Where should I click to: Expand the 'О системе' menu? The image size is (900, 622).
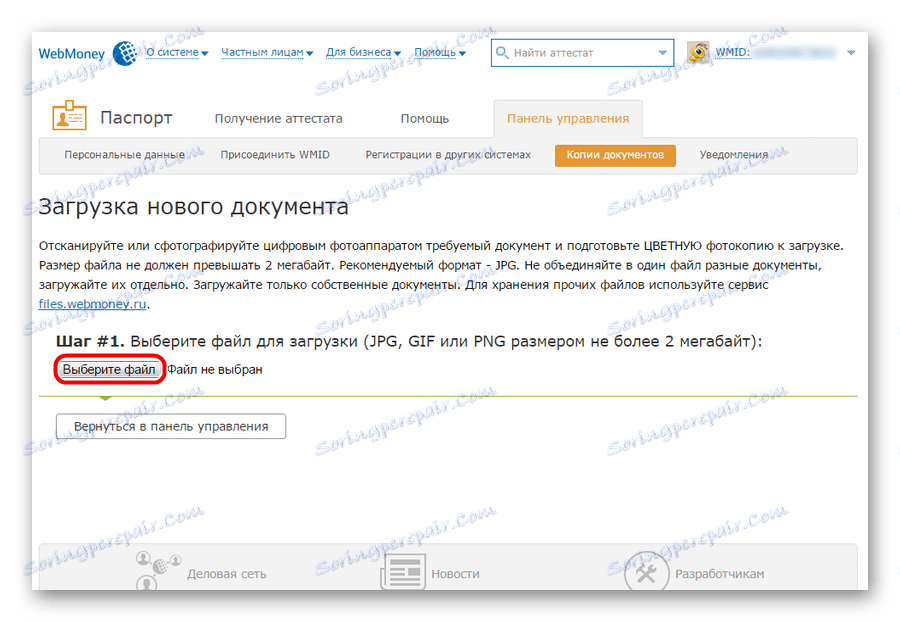177,52
